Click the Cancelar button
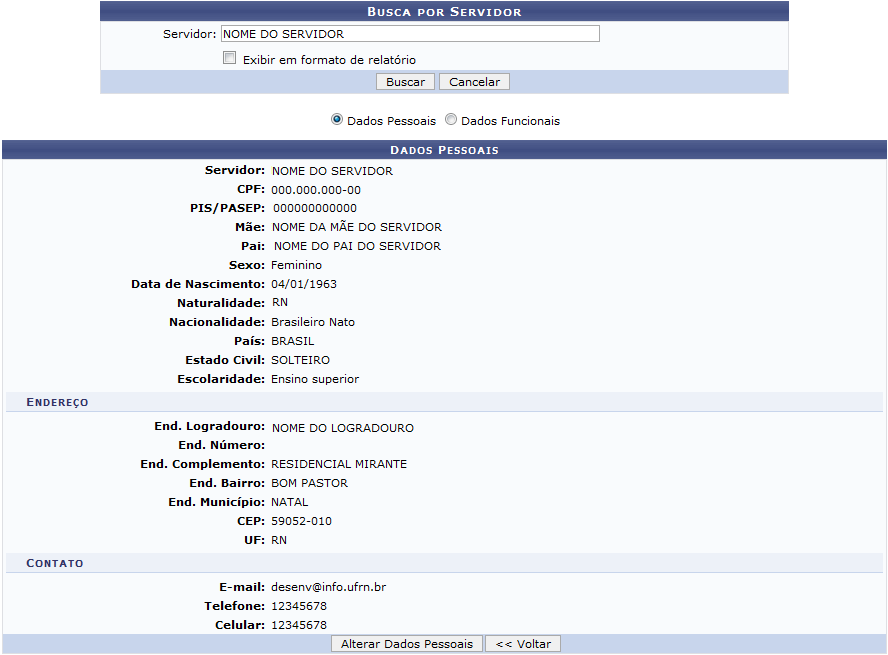888x655 pixels. point(474,82)
